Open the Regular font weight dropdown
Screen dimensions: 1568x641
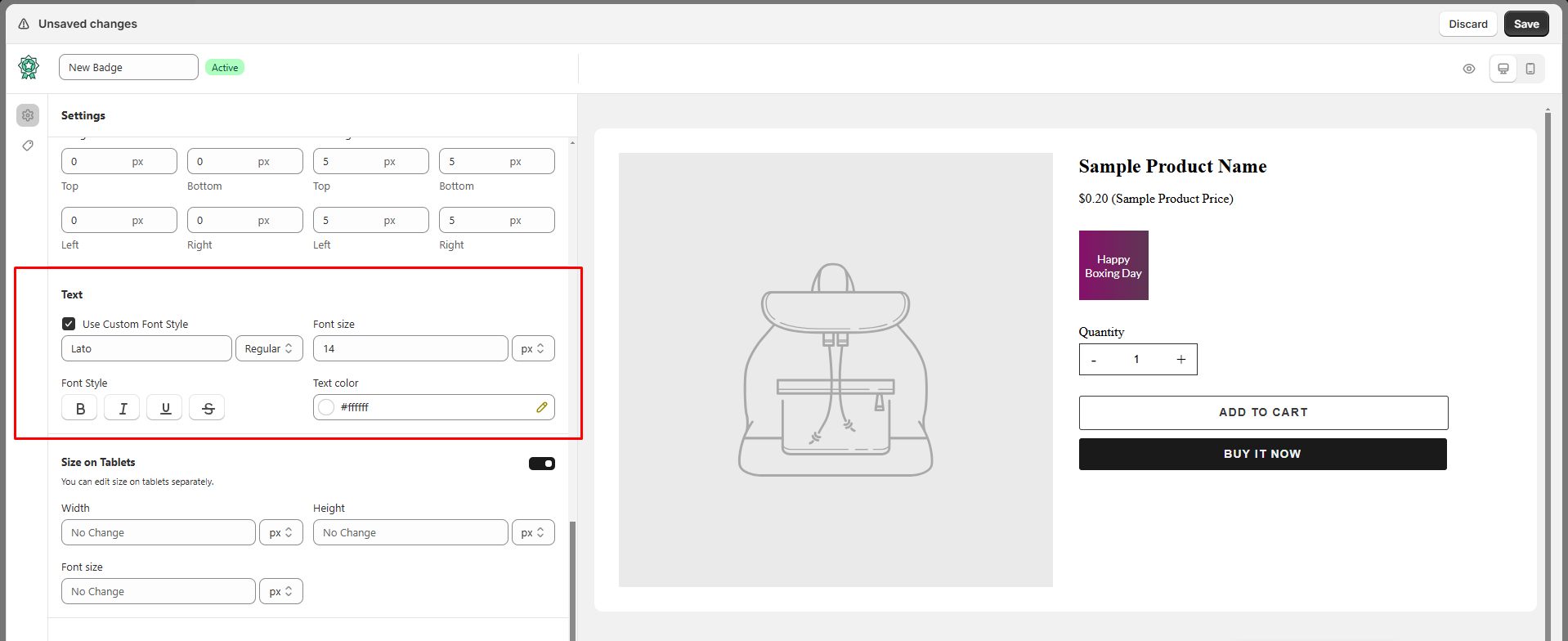(268, 348)
